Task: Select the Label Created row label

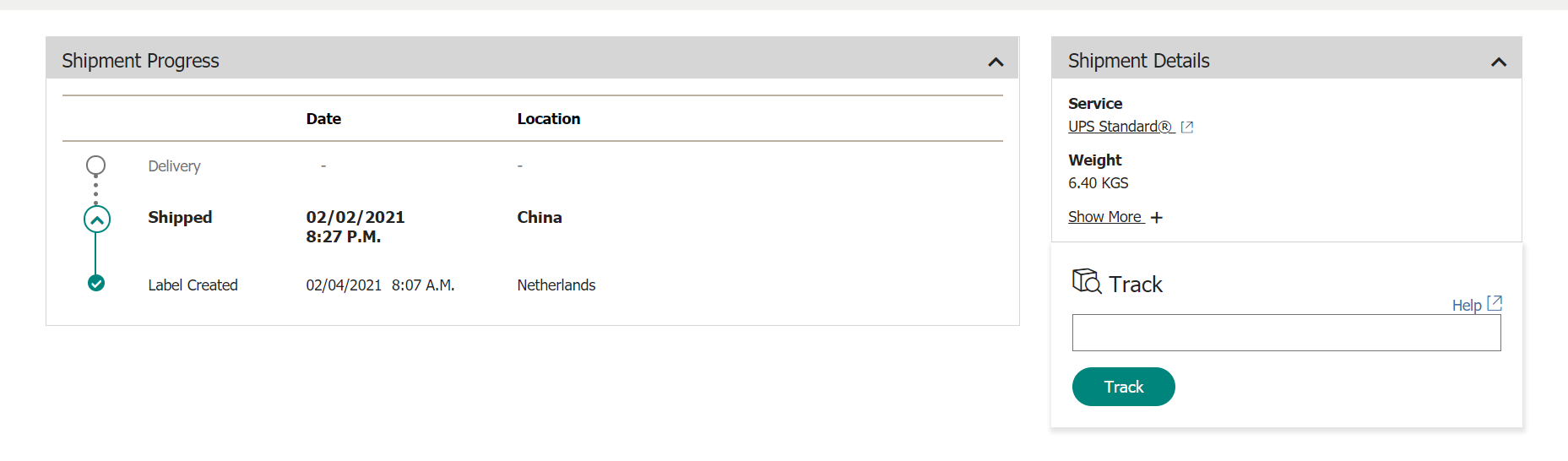Action: (x=193, y=285)
